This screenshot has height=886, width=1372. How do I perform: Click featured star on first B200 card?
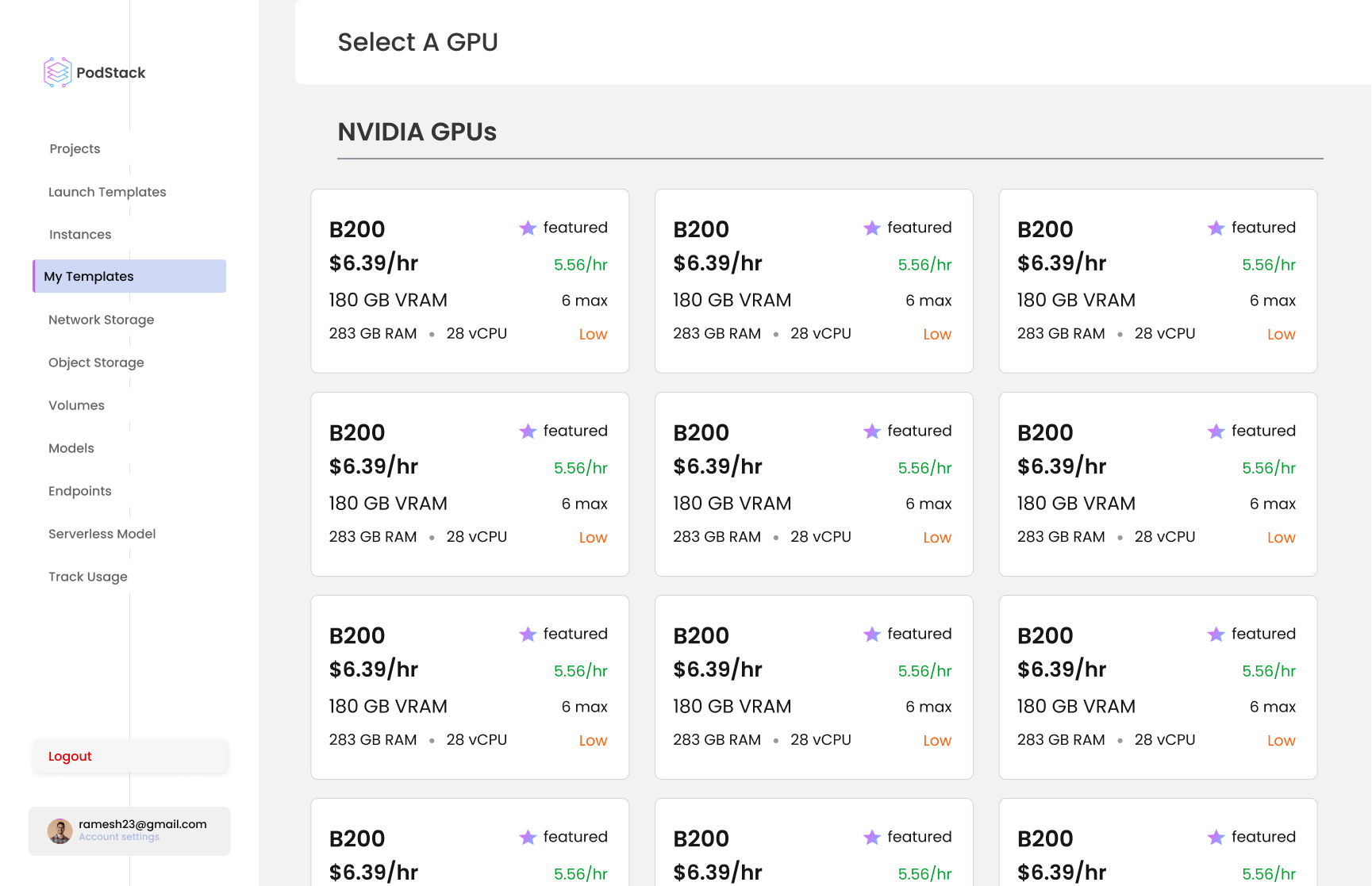point(528,228)
